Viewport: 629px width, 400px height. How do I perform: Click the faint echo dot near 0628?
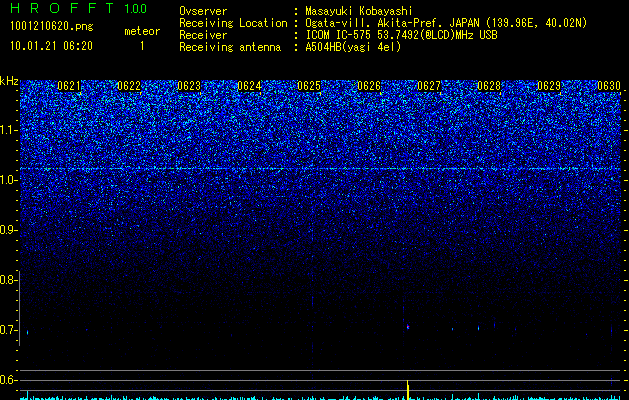click(x=479, y=328)
